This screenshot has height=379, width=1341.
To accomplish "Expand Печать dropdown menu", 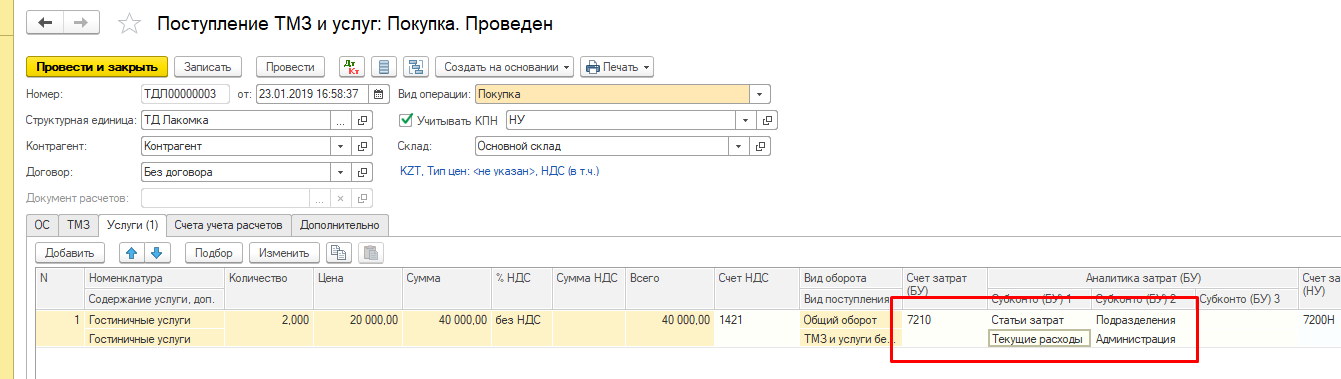I will (x=617, y=67).
